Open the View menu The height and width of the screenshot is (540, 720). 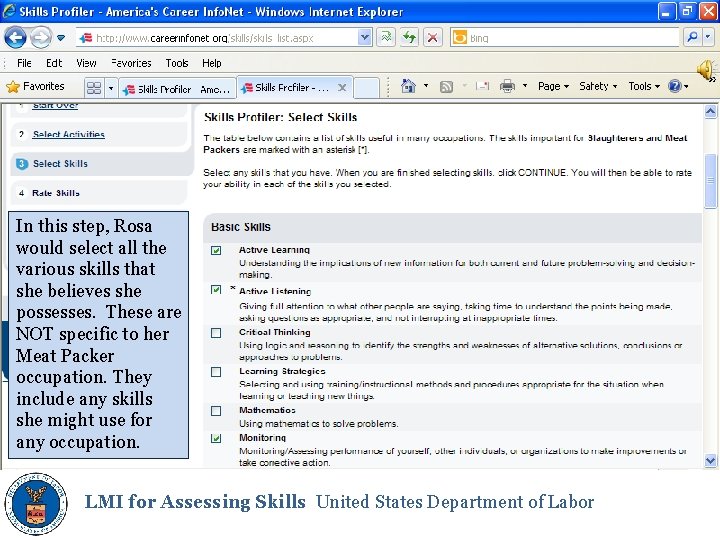(86, 63)
